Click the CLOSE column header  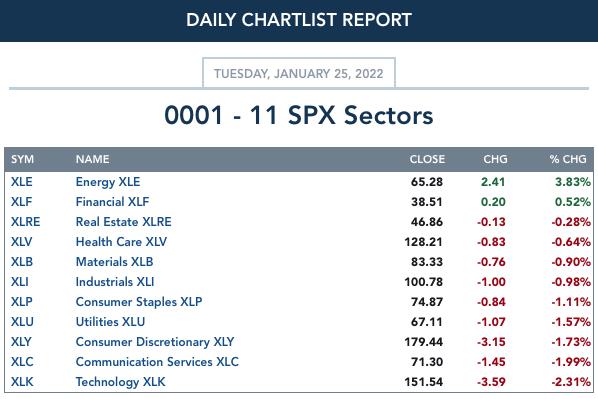427,159
